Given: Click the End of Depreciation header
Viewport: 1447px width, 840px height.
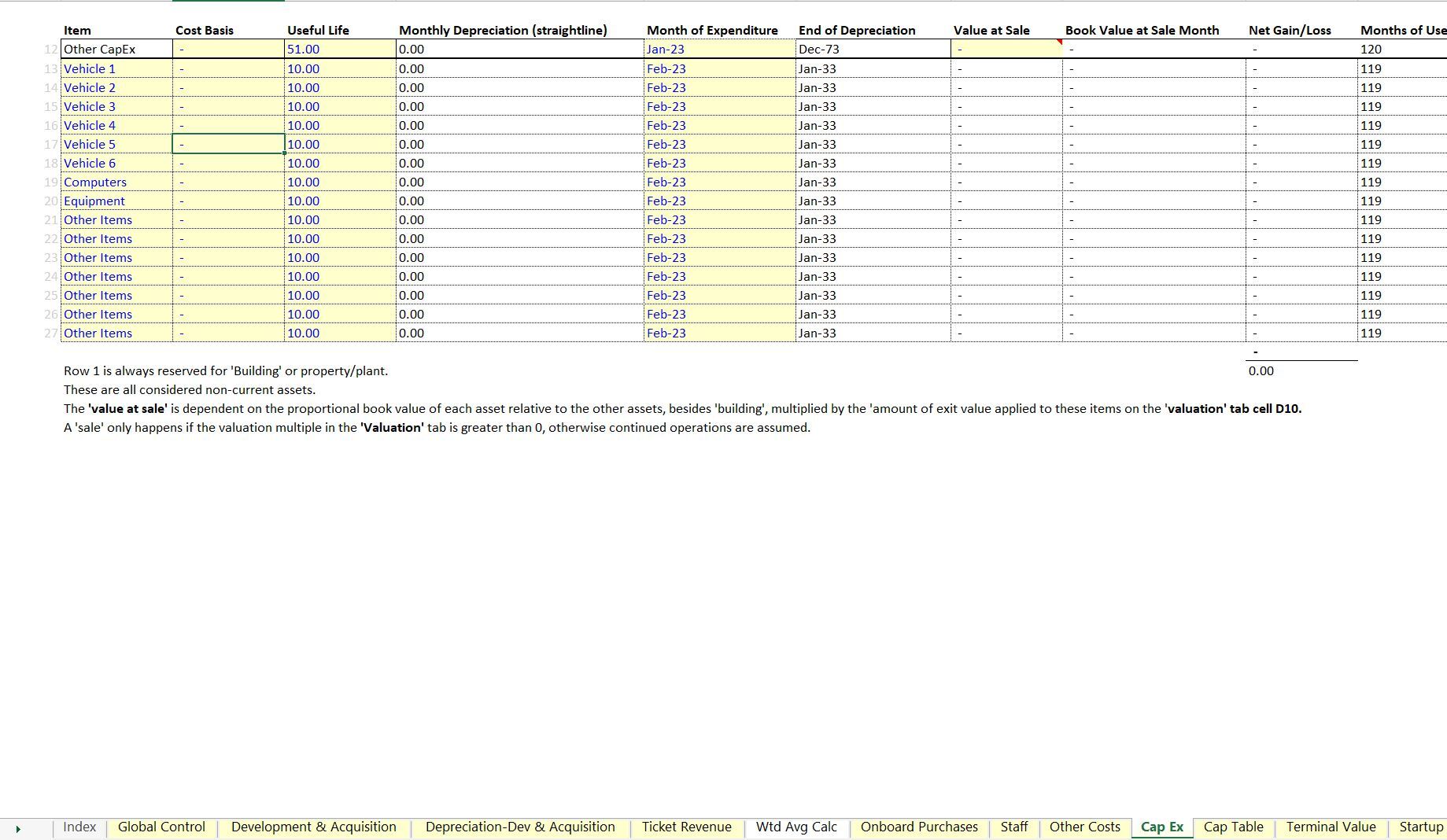Looking at the screenshot, I should [x=857, y=30].
